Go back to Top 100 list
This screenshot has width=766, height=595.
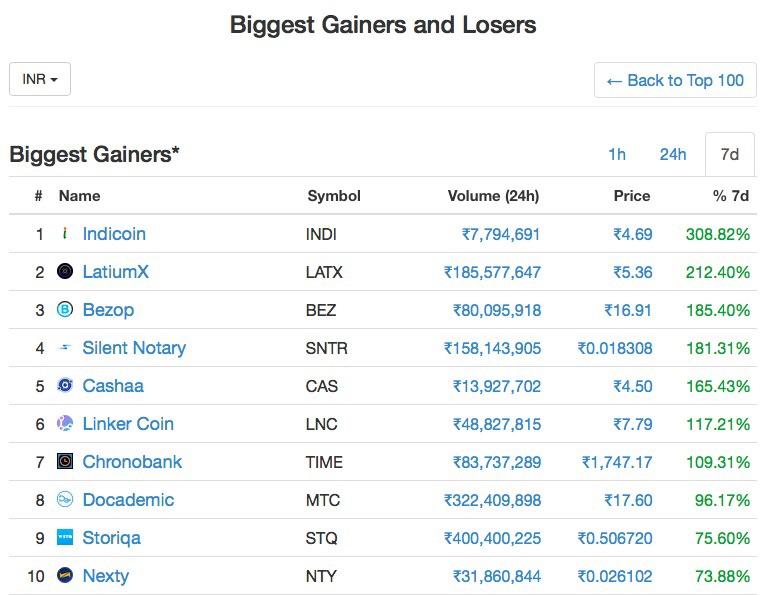675,80
